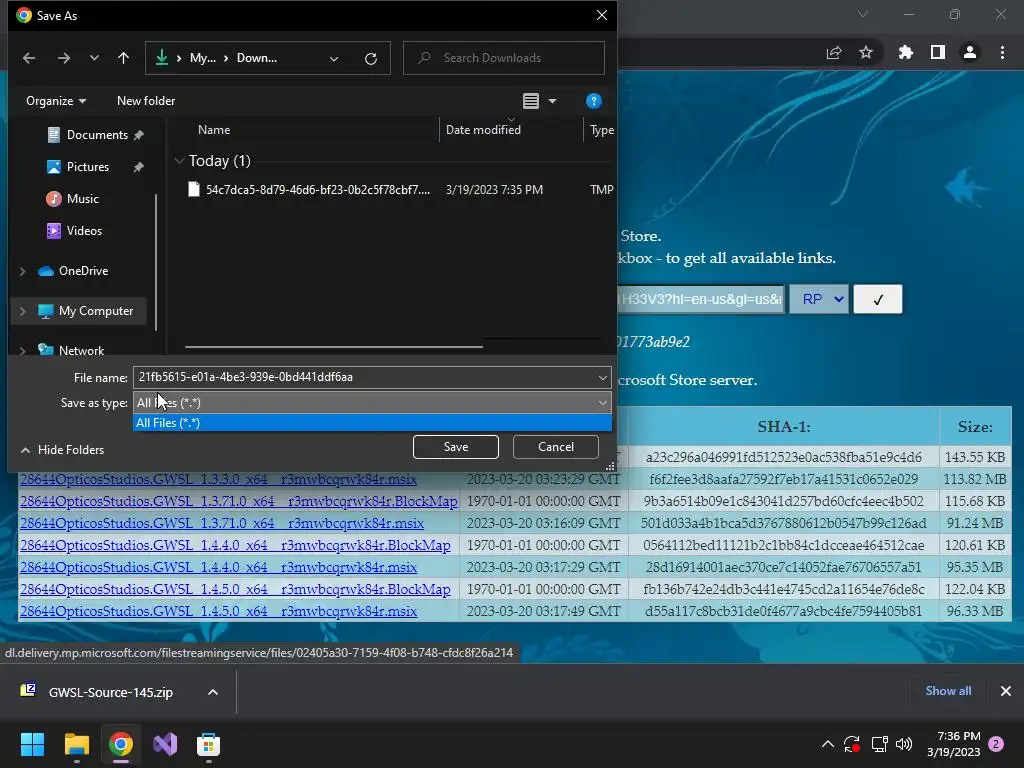Open GWSL 1.4.5.0 msix link
Viewport: 1024px width, 768px height.
[x=218, y=611]
